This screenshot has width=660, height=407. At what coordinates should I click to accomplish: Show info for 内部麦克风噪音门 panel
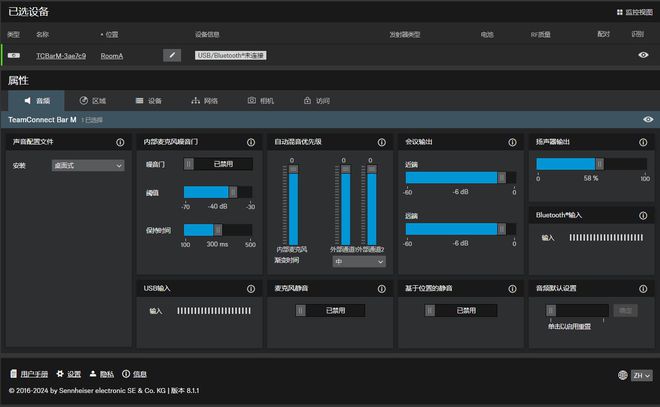coord(251,142)
